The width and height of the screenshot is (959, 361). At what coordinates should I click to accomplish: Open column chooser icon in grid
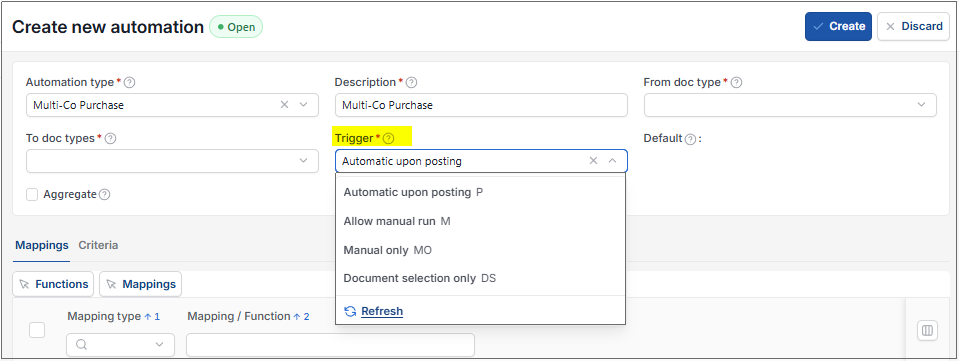click(927, 331)
